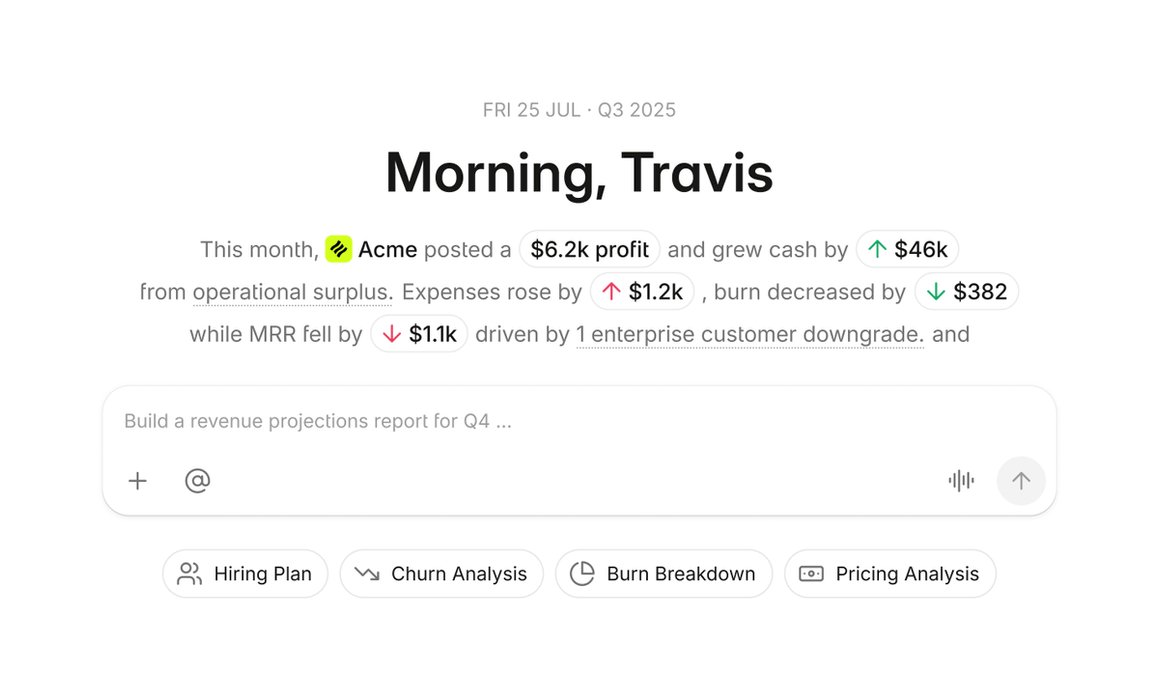Start voice input with waveform icon
The height and width of the screenshot is (700, 1159).
[961, 480]
